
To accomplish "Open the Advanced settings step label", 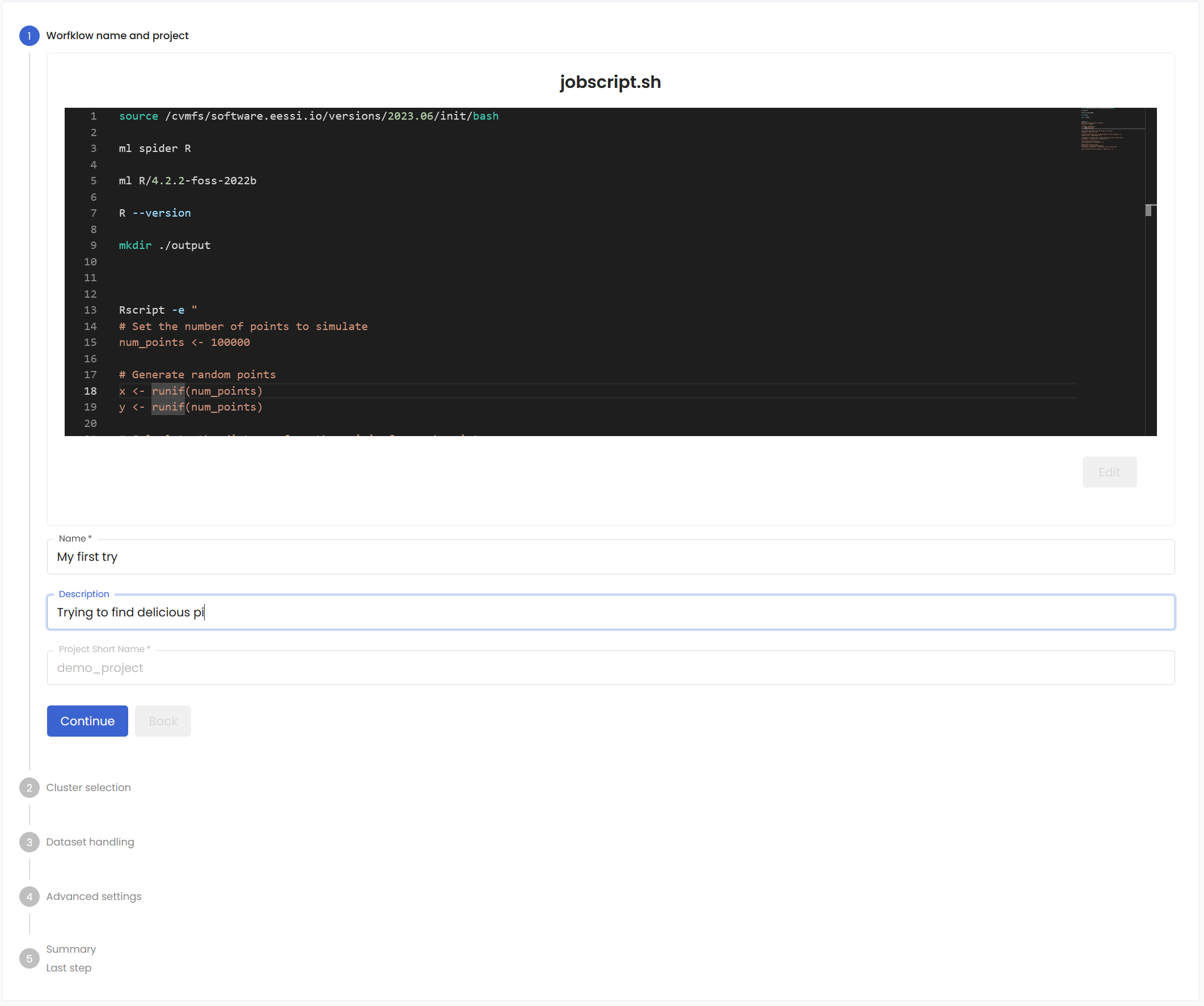I will (94, 897).
